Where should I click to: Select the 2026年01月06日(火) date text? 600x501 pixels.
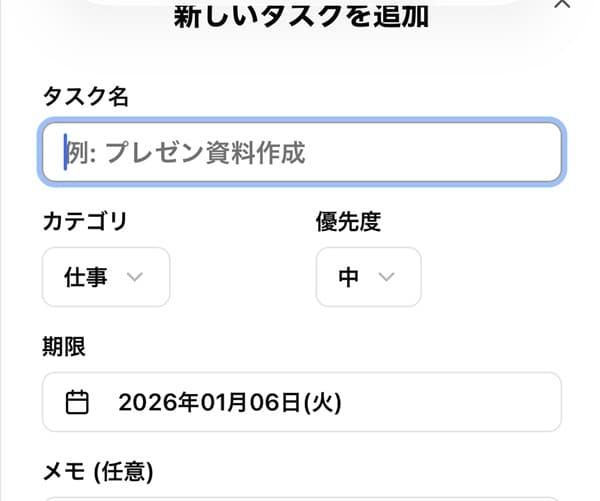[x=229, y=403]
